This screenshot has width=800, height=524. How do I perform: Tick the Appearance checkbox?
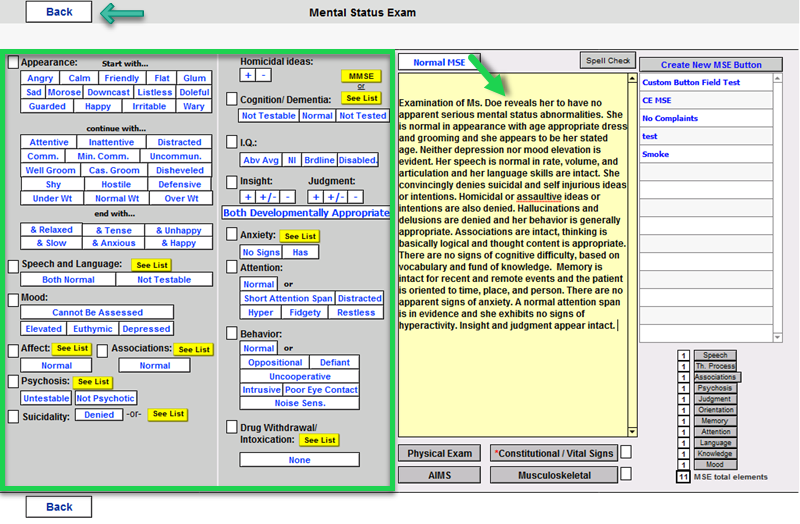tap(13, 62)
